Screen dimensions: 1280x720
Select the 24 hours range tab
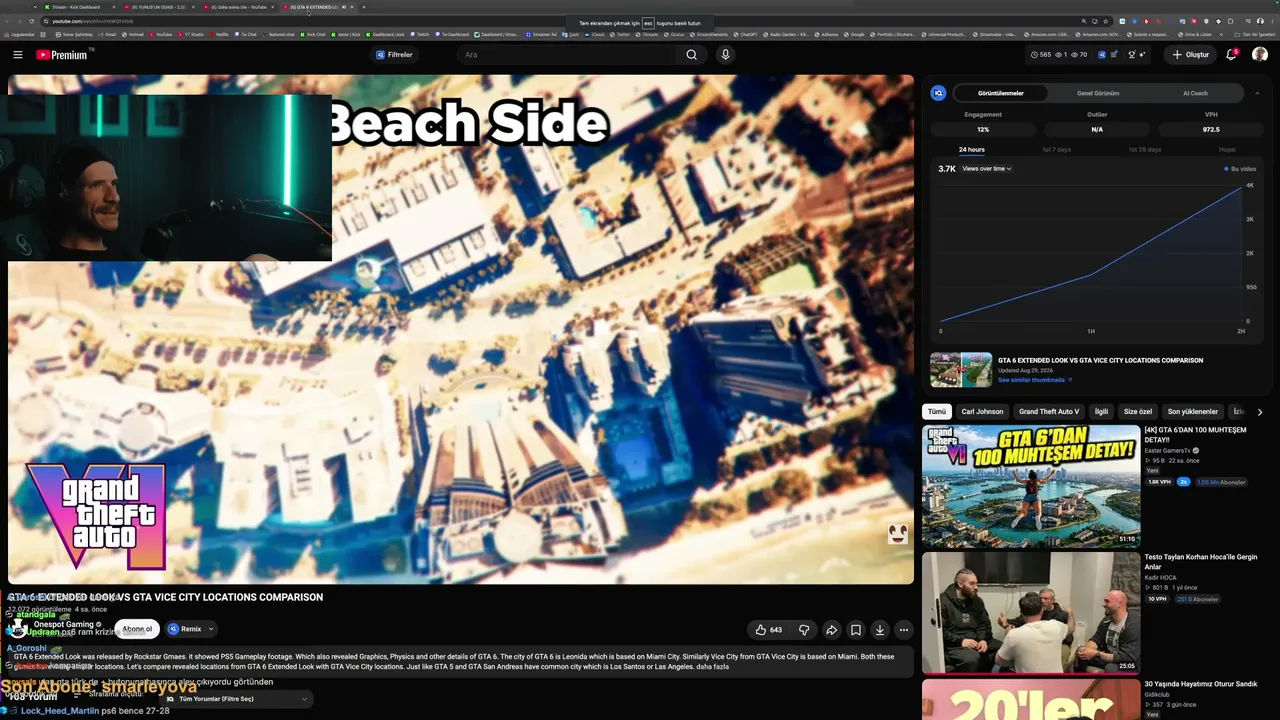[x=972, y=150]
